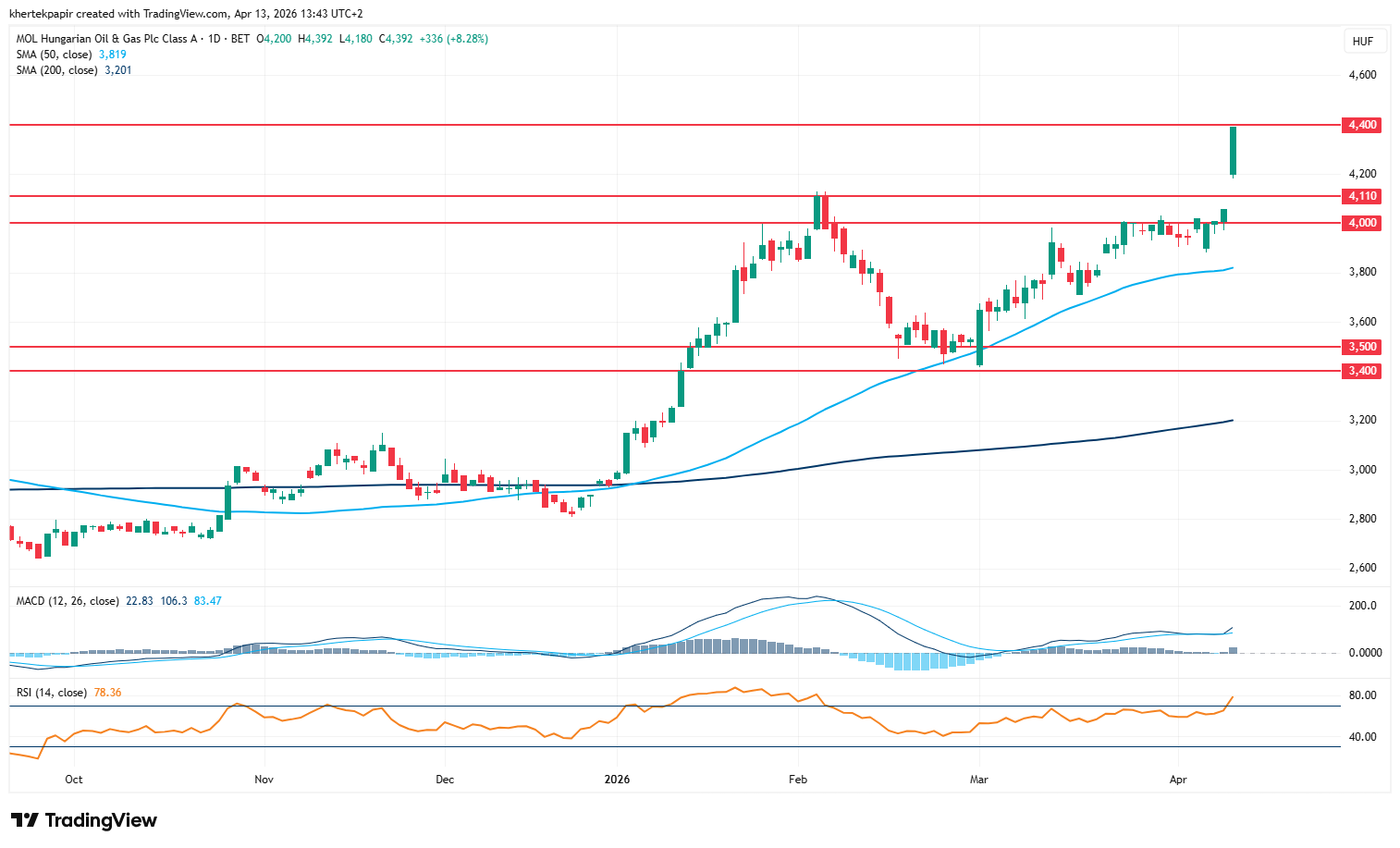Click the RSI (14, close) indicator legend

52,693
